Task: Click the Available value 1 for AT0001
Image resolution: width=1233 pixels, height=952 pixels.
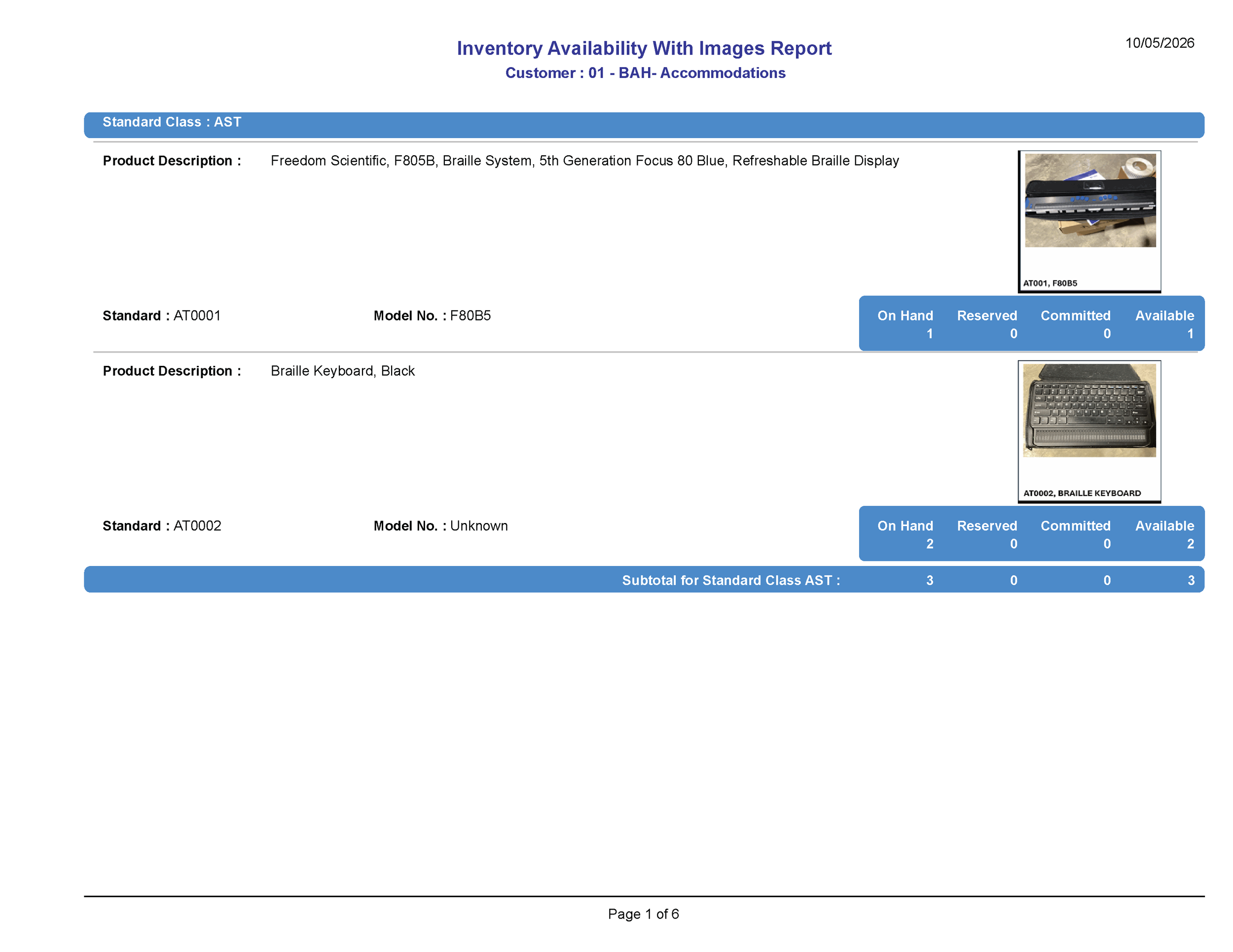Action: [x=1190, y=333]
